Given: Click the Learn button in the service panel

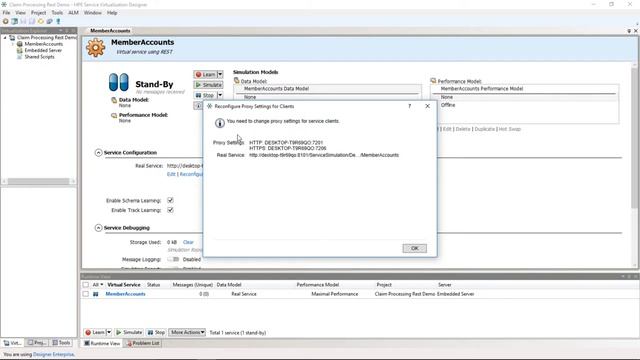Looking at the screenshot, I should click(205, 74).
